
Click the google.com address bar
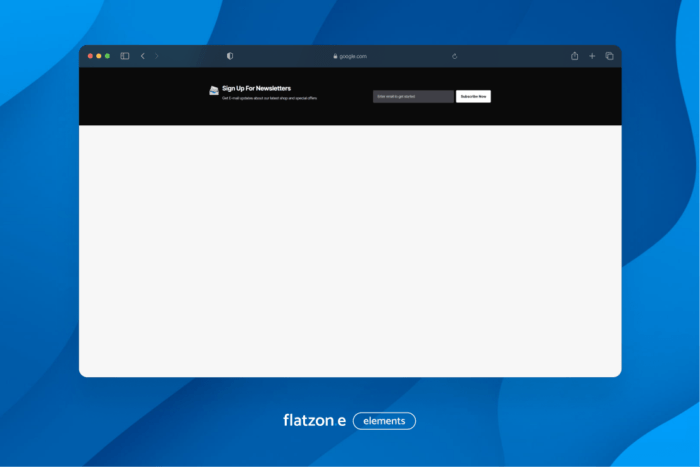[352, 57]
